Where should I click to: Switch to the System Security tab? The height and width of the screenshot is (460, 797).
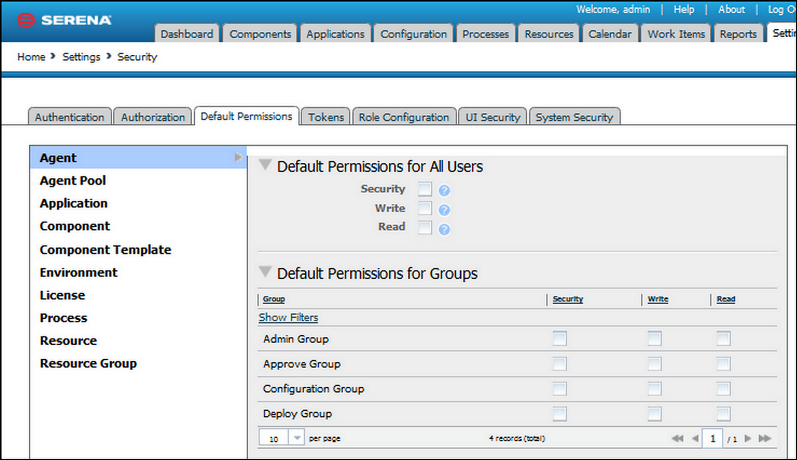574,117
